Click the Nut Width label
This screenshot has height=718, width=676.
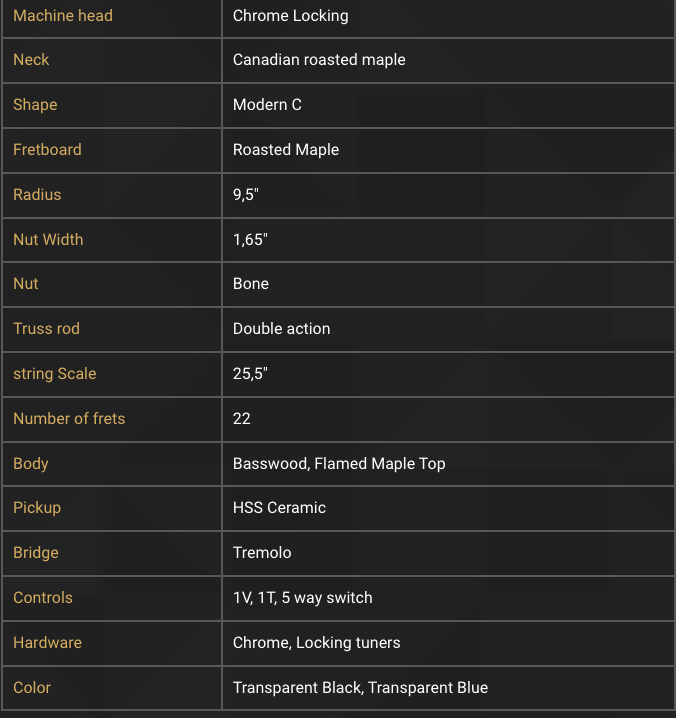48,239
